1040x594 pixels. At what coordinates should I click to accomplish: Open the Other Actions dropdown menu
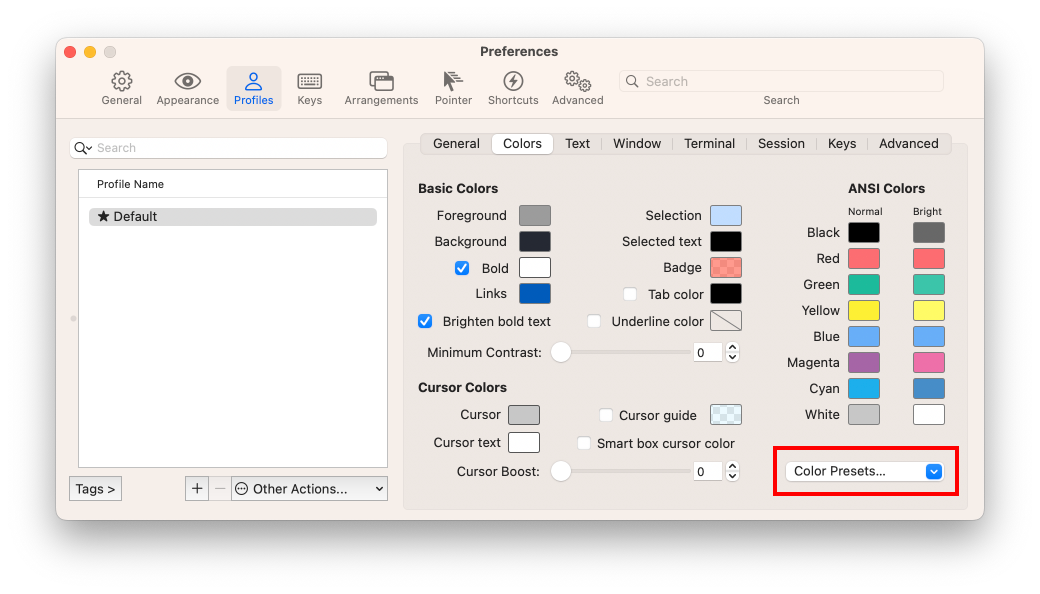coord(309,489)
